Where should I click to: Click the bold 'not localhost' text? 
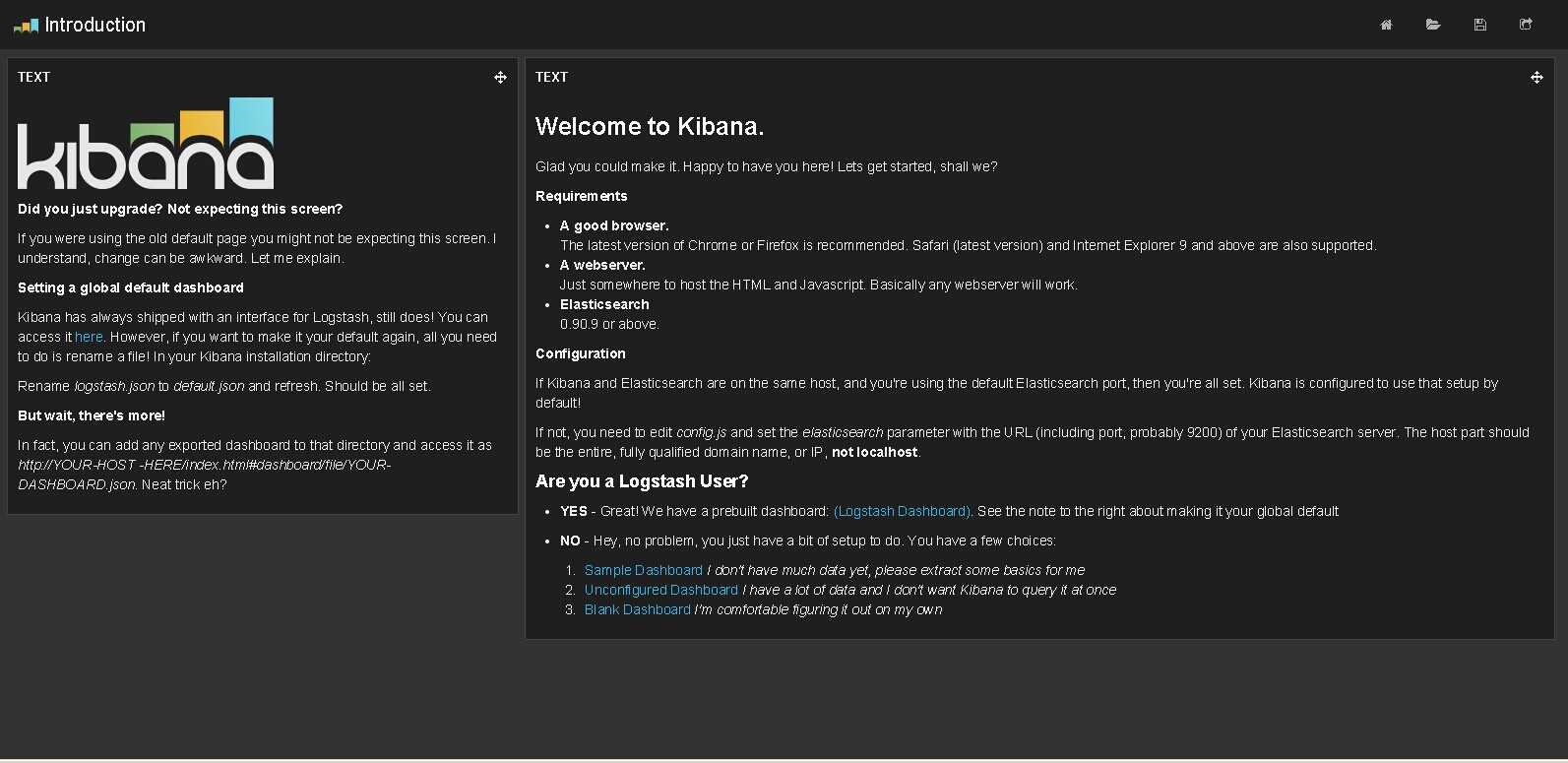875,452
